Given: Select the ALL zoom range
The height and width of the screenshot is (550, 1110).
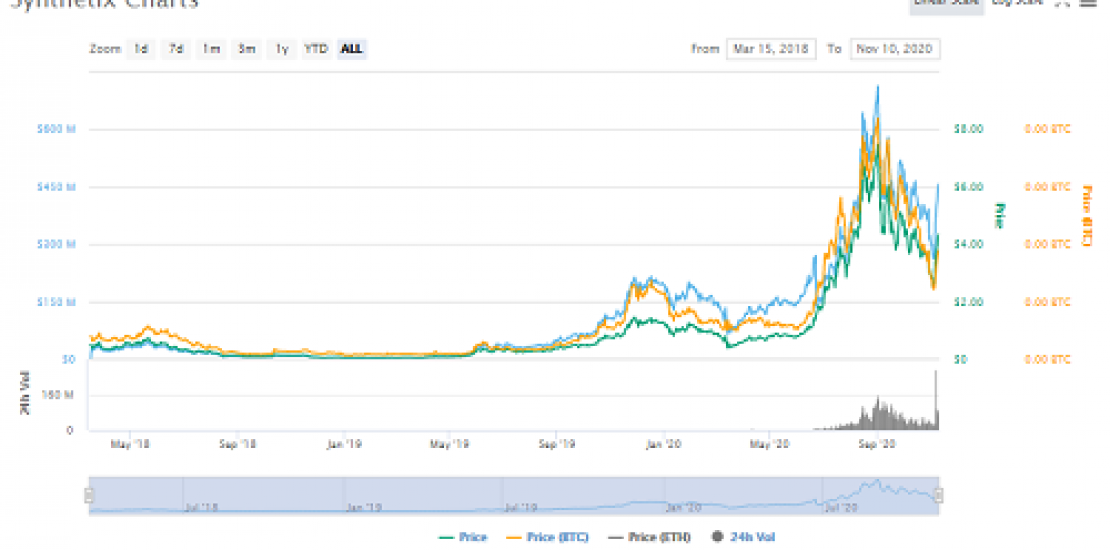Looking at the screenshot, I should [x=351, y=49].
